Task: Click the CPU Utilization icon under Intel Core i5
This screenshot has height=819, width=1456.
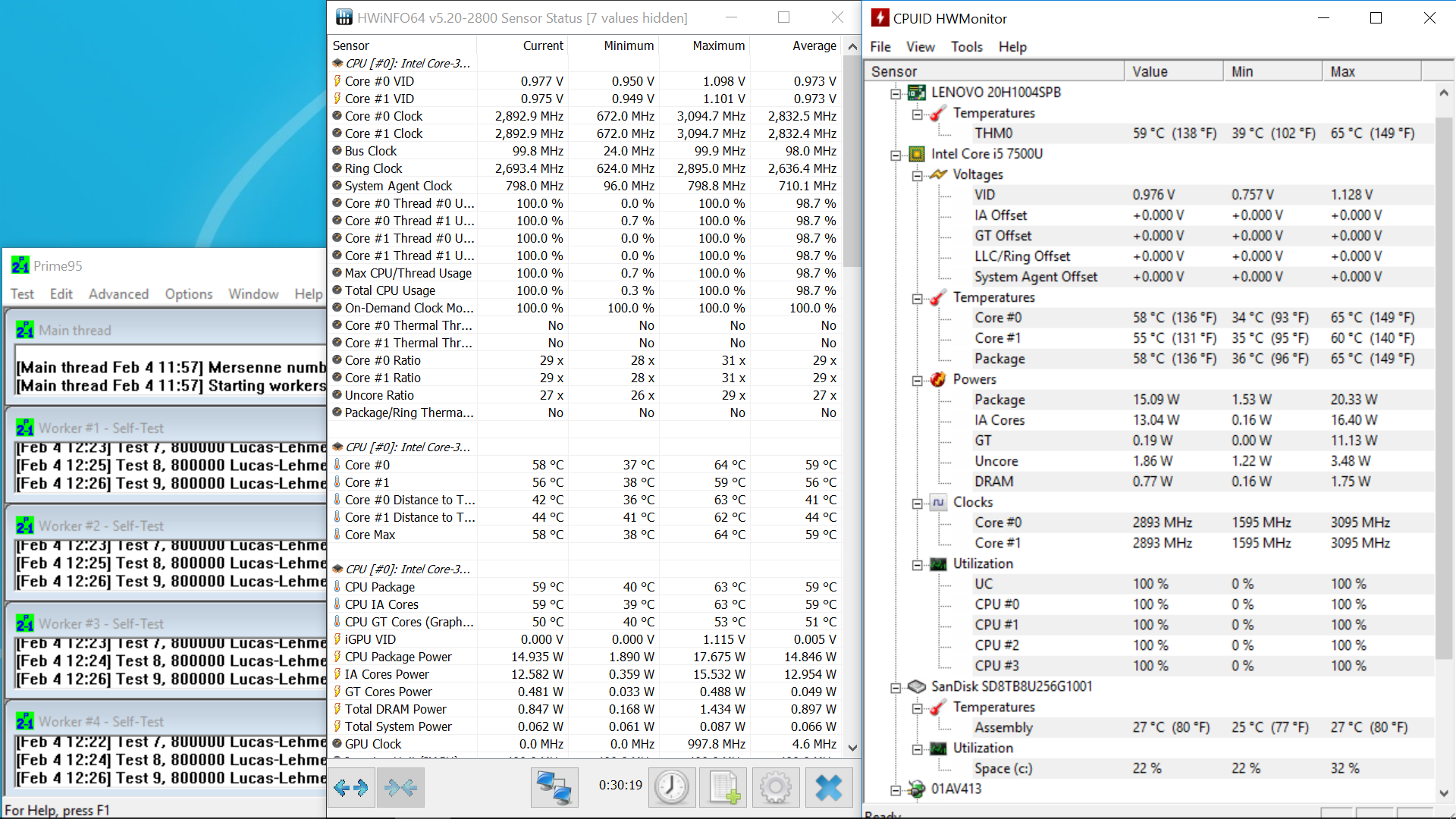Action: pyautogui.click(x=938, y=563)
